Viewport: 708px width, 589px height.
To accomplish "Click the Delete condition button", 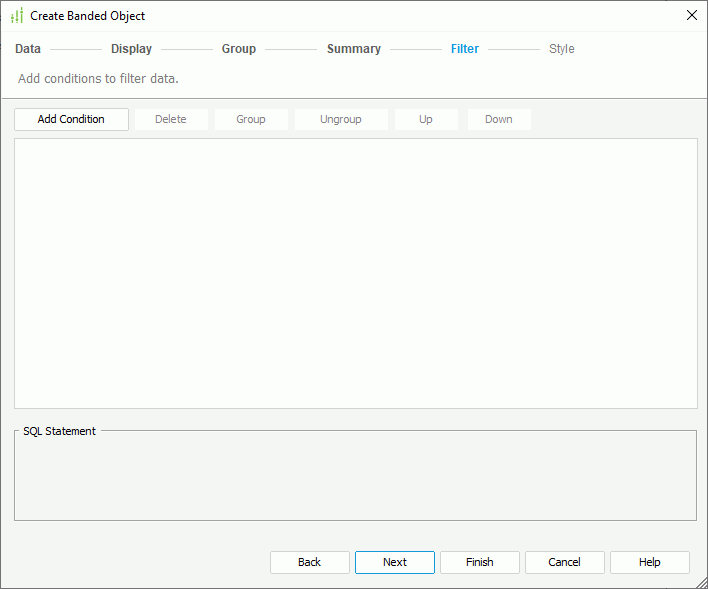I will 171,119.
